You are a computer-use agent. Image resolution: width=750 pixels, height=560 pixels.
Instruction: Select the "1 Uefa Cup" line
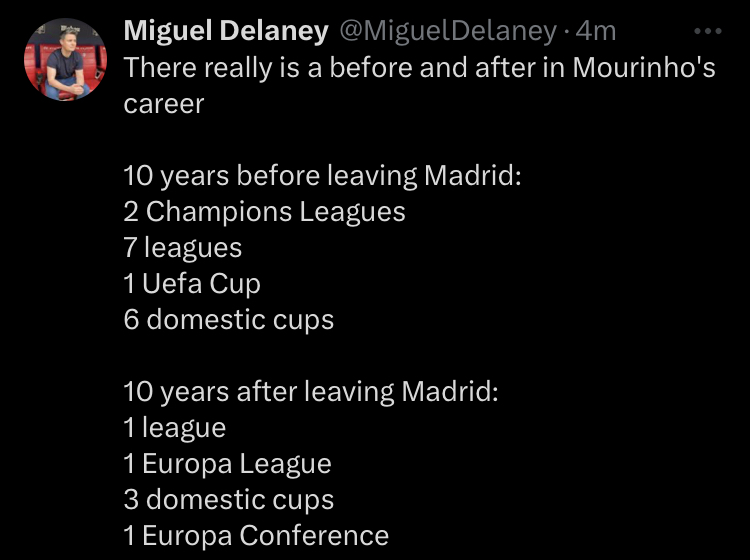coord(192,284)
